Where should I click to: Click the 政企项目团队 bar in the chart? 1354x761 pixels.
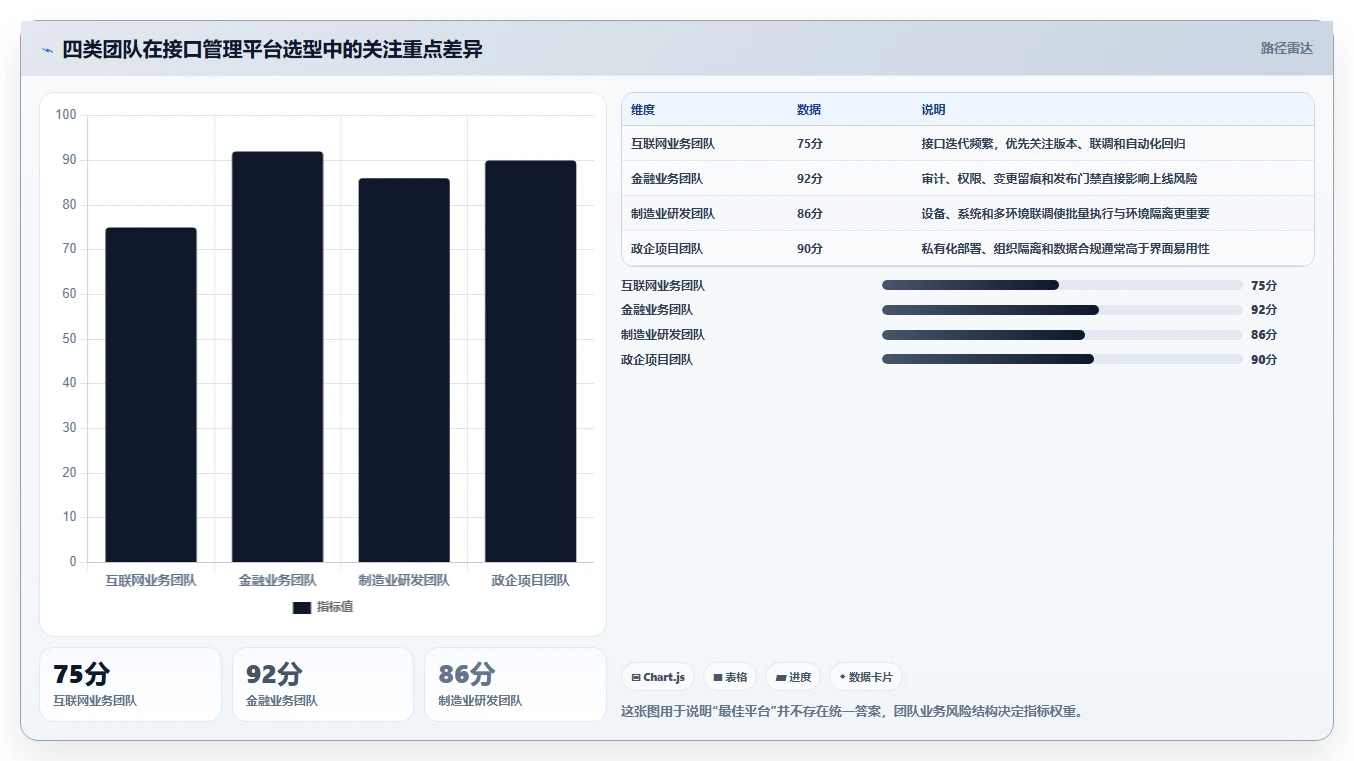[x=531, y=361]
